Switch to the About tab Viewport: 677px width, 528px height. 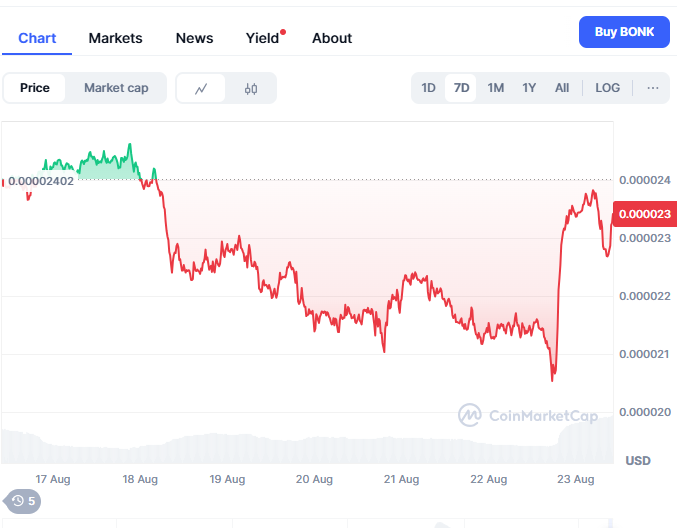click(332, 38)
